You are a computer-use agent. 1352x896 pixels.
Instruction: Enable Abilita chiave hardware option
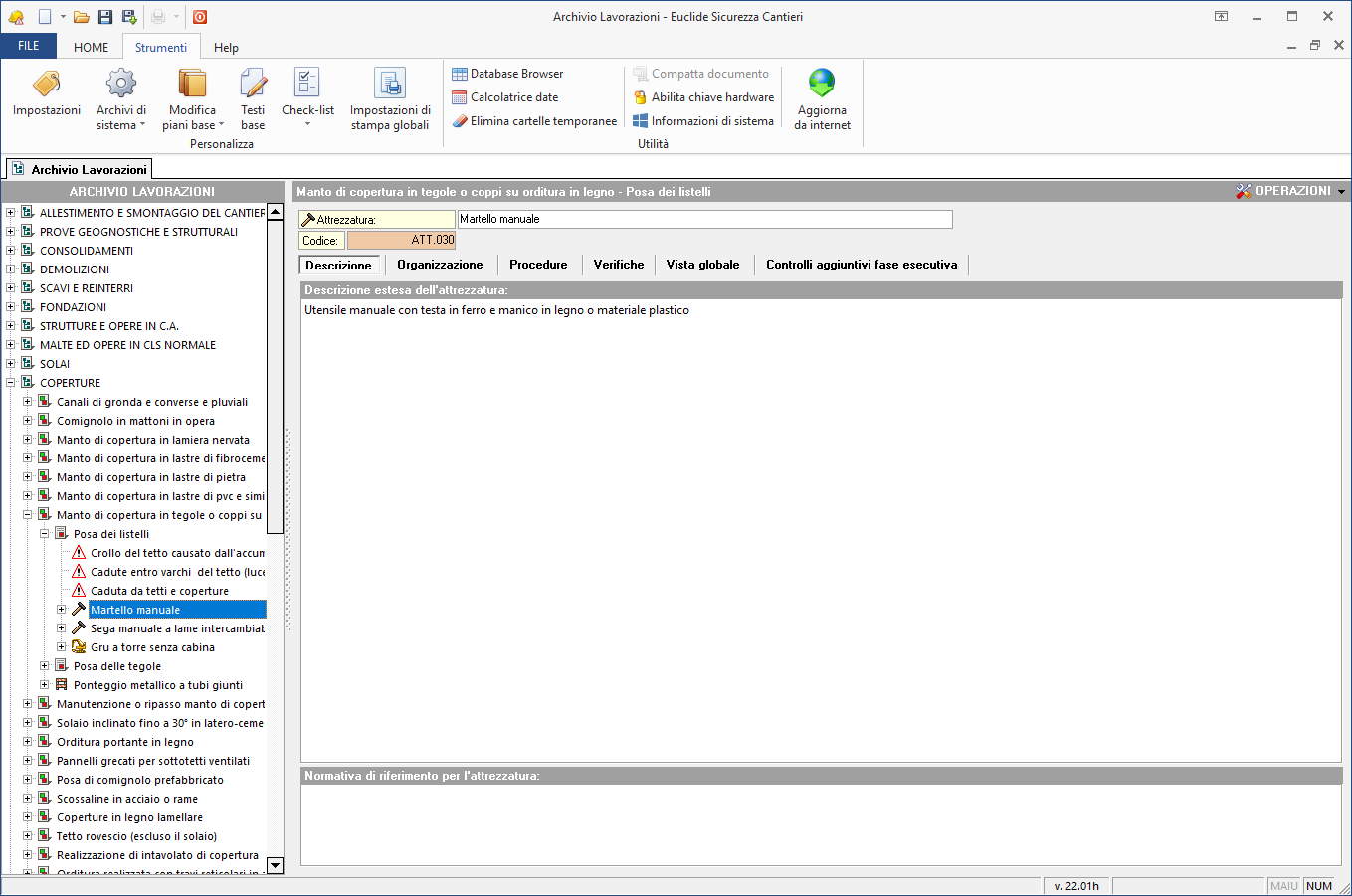point(703,97)
